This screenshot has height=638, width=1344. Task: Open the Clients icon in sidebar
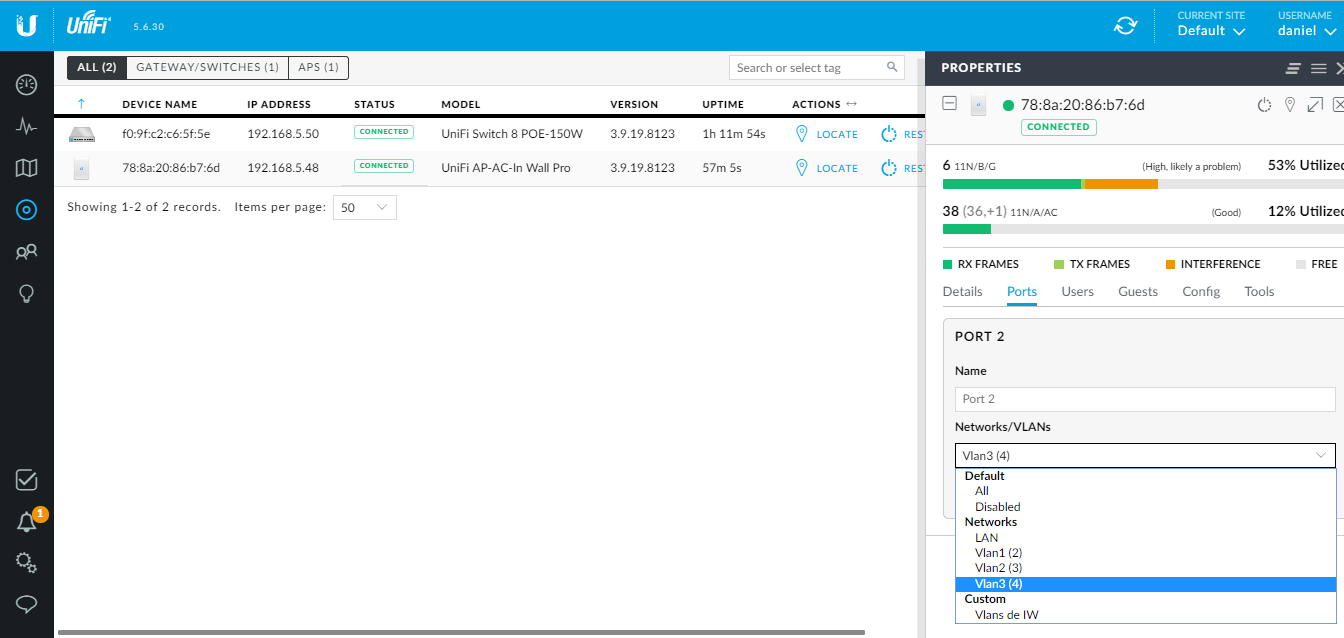click(27, 252)
